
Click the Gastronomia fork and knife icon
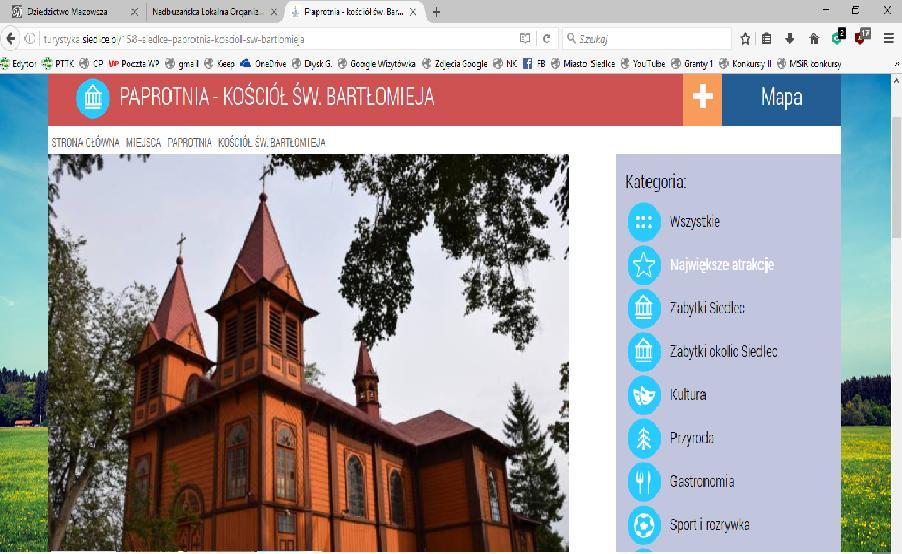644,482
